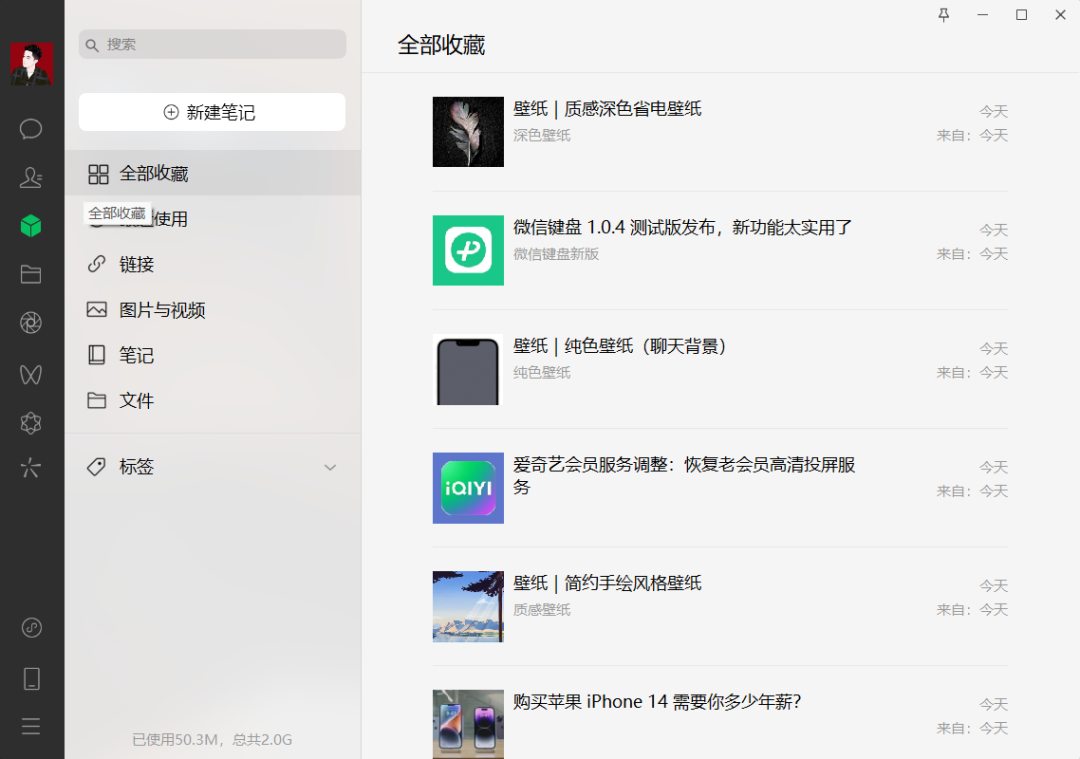Screen dimensions: 1080x759
Task: Click the magnifier search icon
Action: point(92,45)
